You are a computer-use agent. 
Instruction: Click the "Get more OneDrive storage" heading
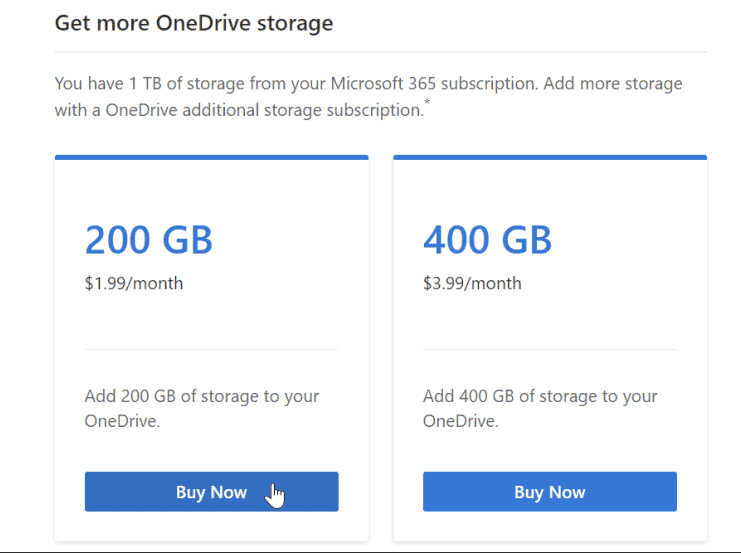tap(193, 23)
